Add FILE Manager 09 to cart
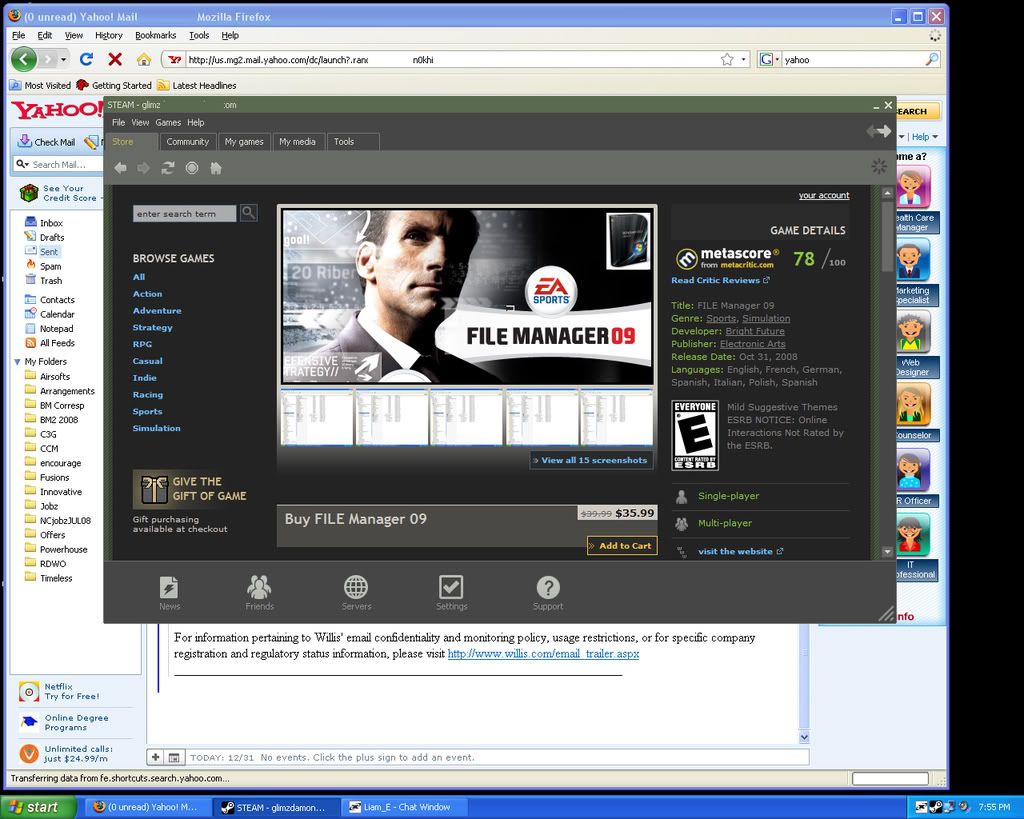Screen dimensions: 1024x819 coord(622,546)
